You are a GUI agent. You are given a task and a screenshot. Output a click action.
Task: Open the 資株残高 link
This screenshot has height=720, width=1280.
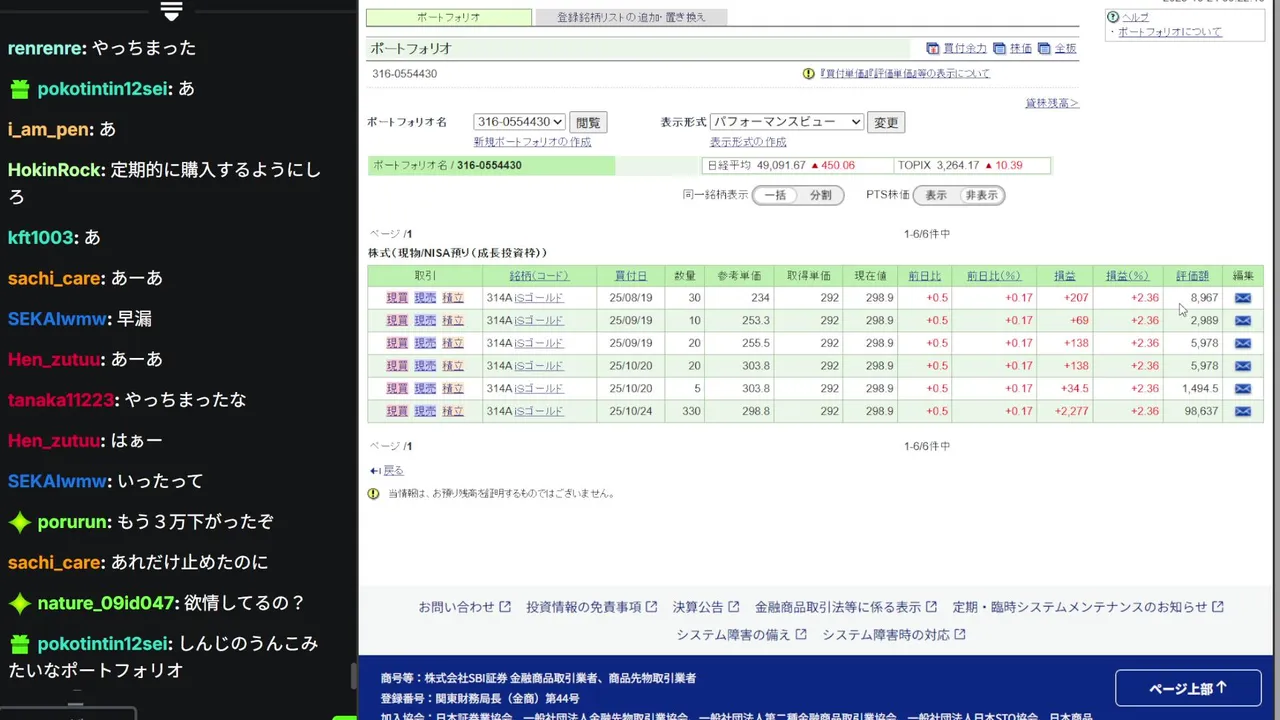(1052, 103)
